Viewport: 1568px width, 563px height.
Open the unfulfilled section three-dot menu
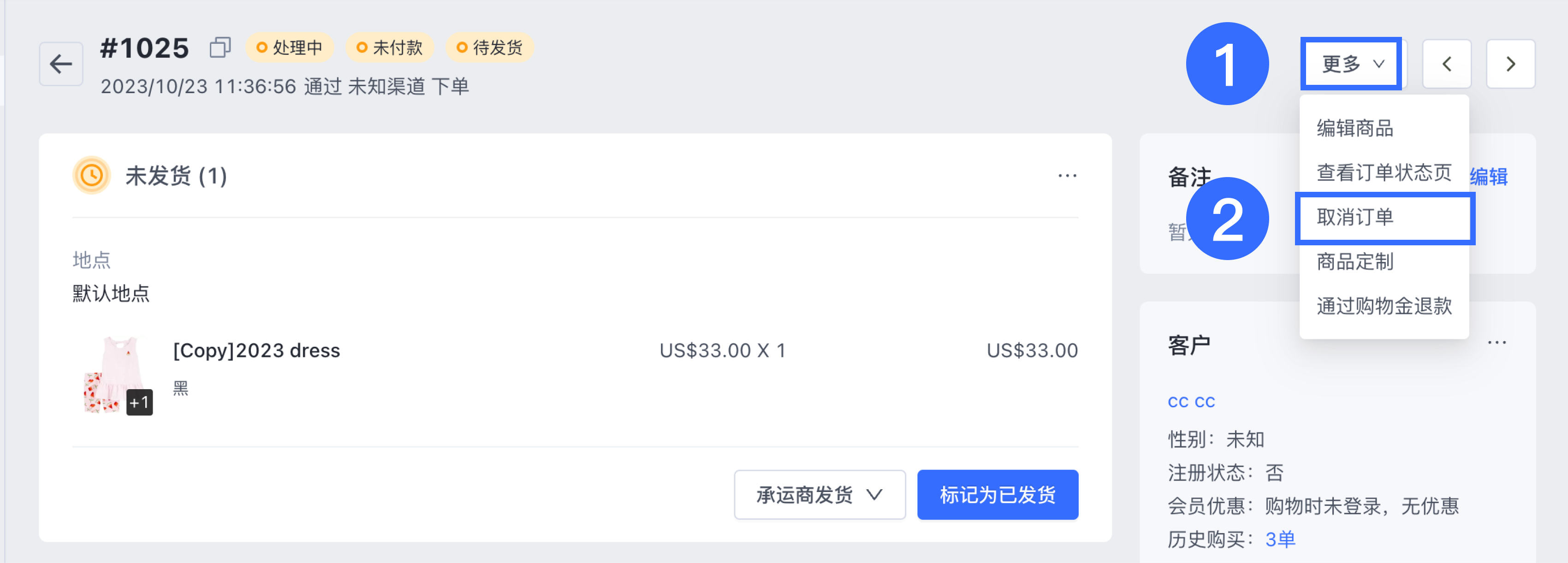coord(1067,176)
